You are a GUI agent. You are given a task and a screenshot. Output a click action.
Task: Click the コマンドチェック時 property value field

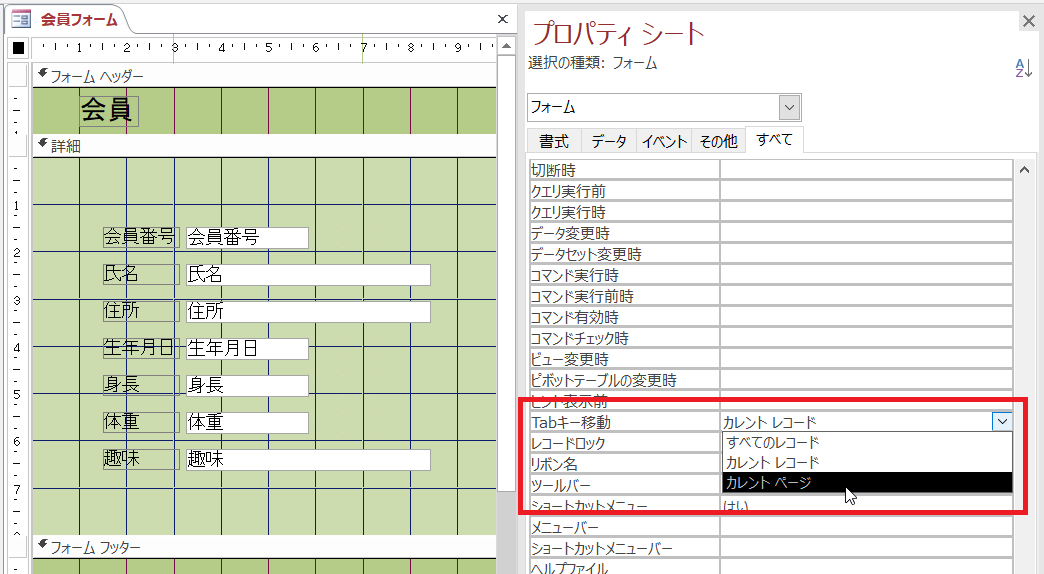pyautogui.click(x=866, y=338)
